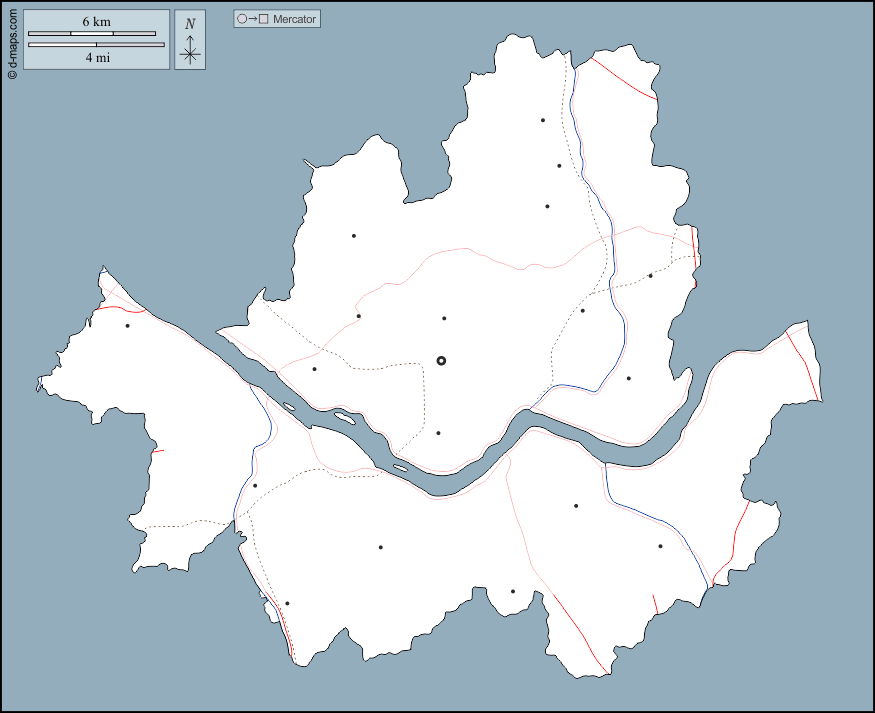This screenshot has width=875, height=713.
Task: Click the mile scale bar
Action: tap(96, 45)
